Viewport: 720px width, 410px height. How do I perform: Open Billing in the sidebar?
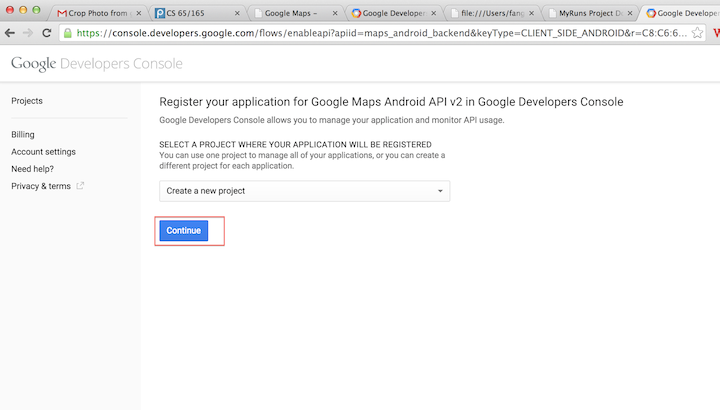pyautogui.click(x=22, y=135)
